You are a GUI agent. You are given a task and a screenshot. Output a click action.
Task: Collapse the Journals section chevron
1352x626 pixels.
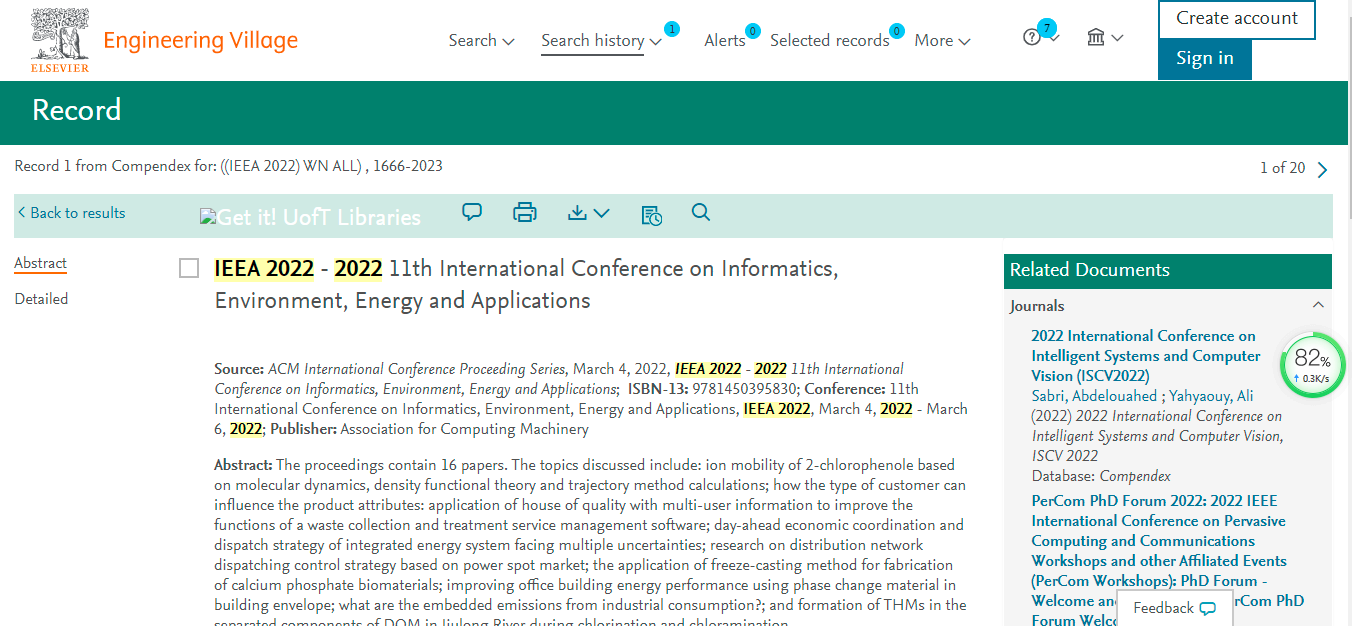pos(1318,305)
